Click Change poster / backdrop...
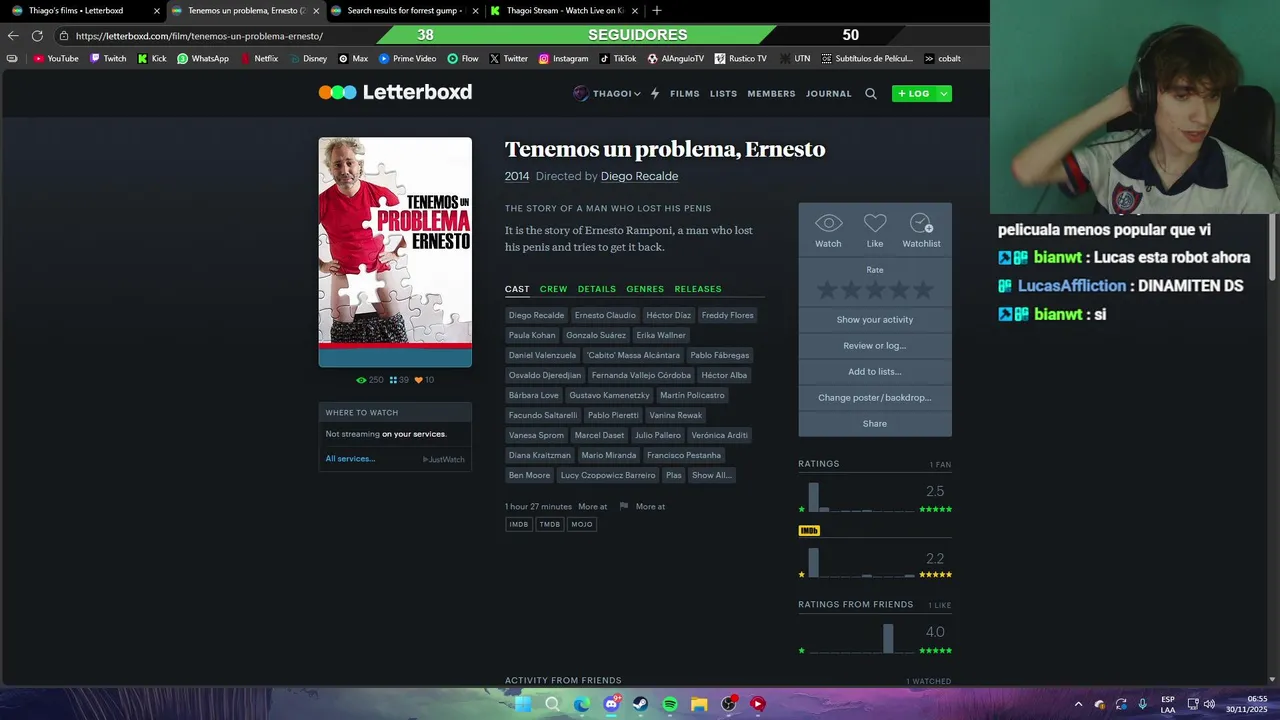This screenshot has height=720, width=1280. click(875, 398)
